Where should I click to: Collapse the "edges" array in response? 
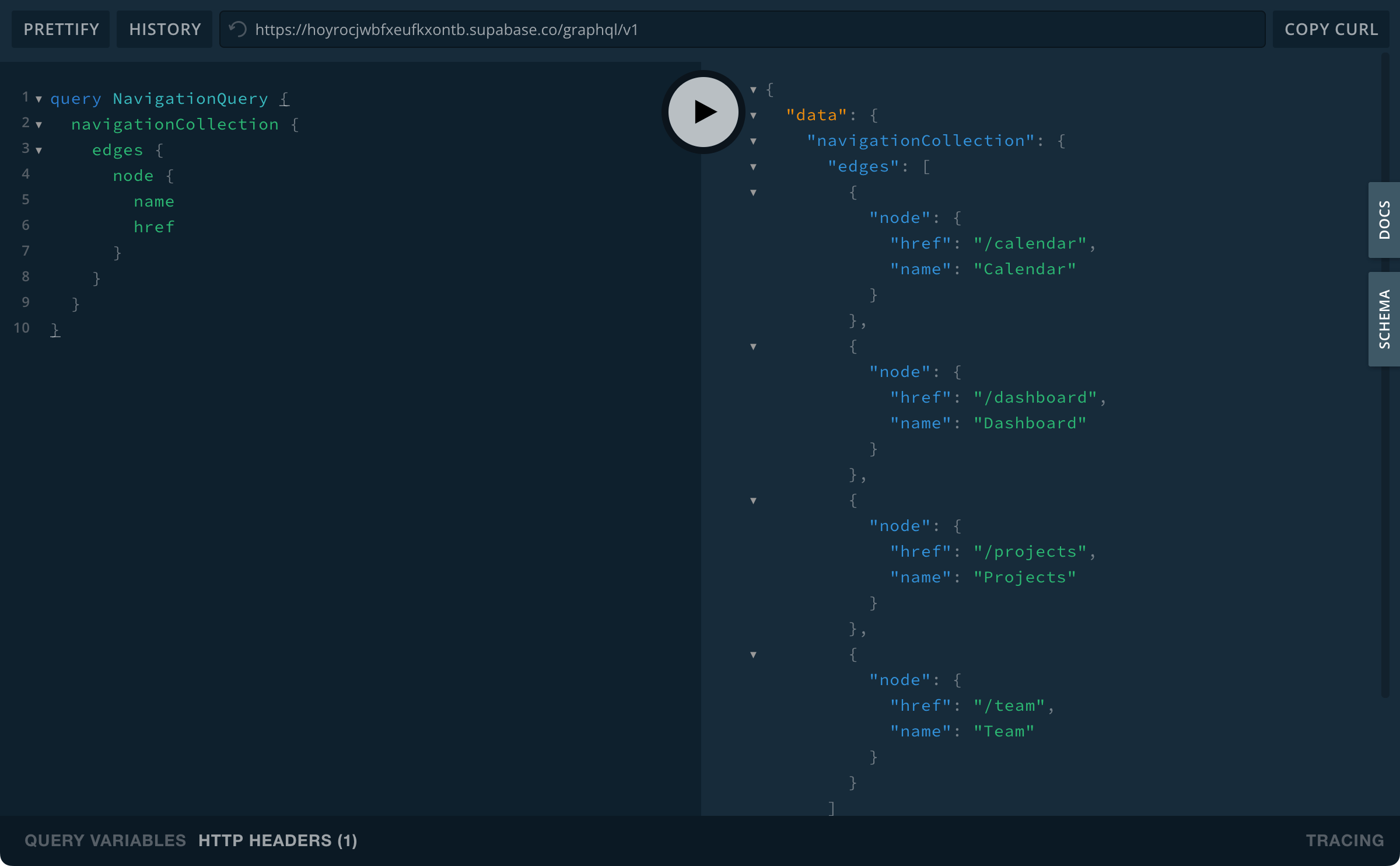point(753,167)
